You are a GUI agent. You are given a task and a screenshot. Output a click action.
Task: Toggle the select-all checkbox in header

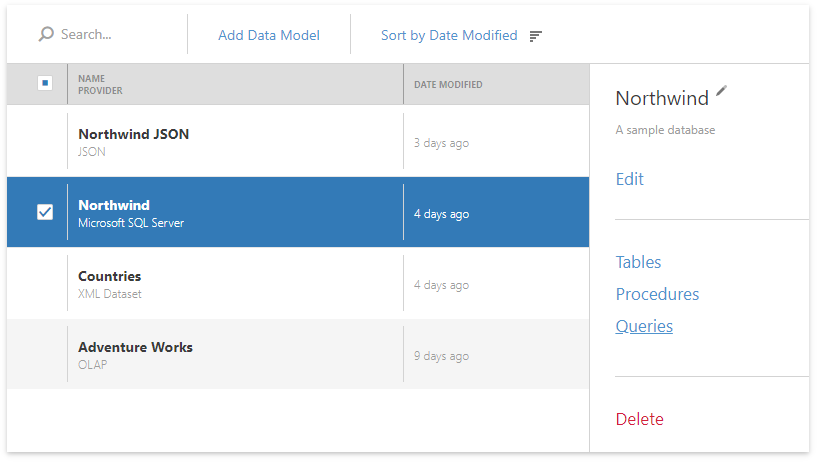[x=45, y=83]
